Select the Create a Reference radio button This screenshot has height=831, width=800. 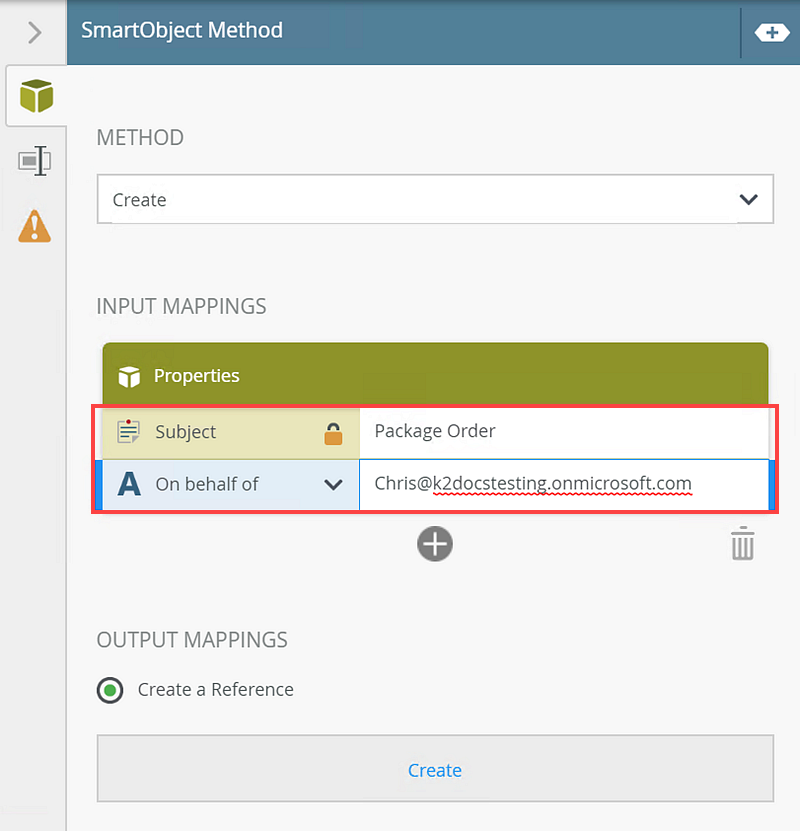[110, 690]
